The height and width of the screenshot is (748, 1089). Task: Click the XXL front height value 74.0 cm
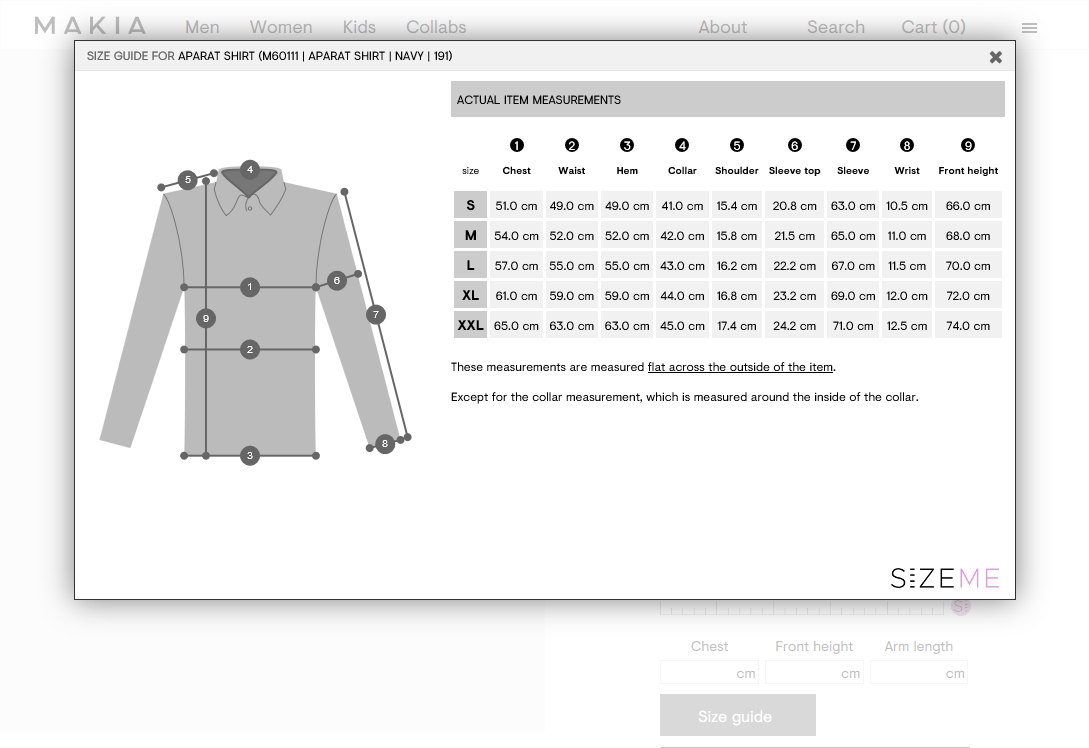(x=967, y=325)
